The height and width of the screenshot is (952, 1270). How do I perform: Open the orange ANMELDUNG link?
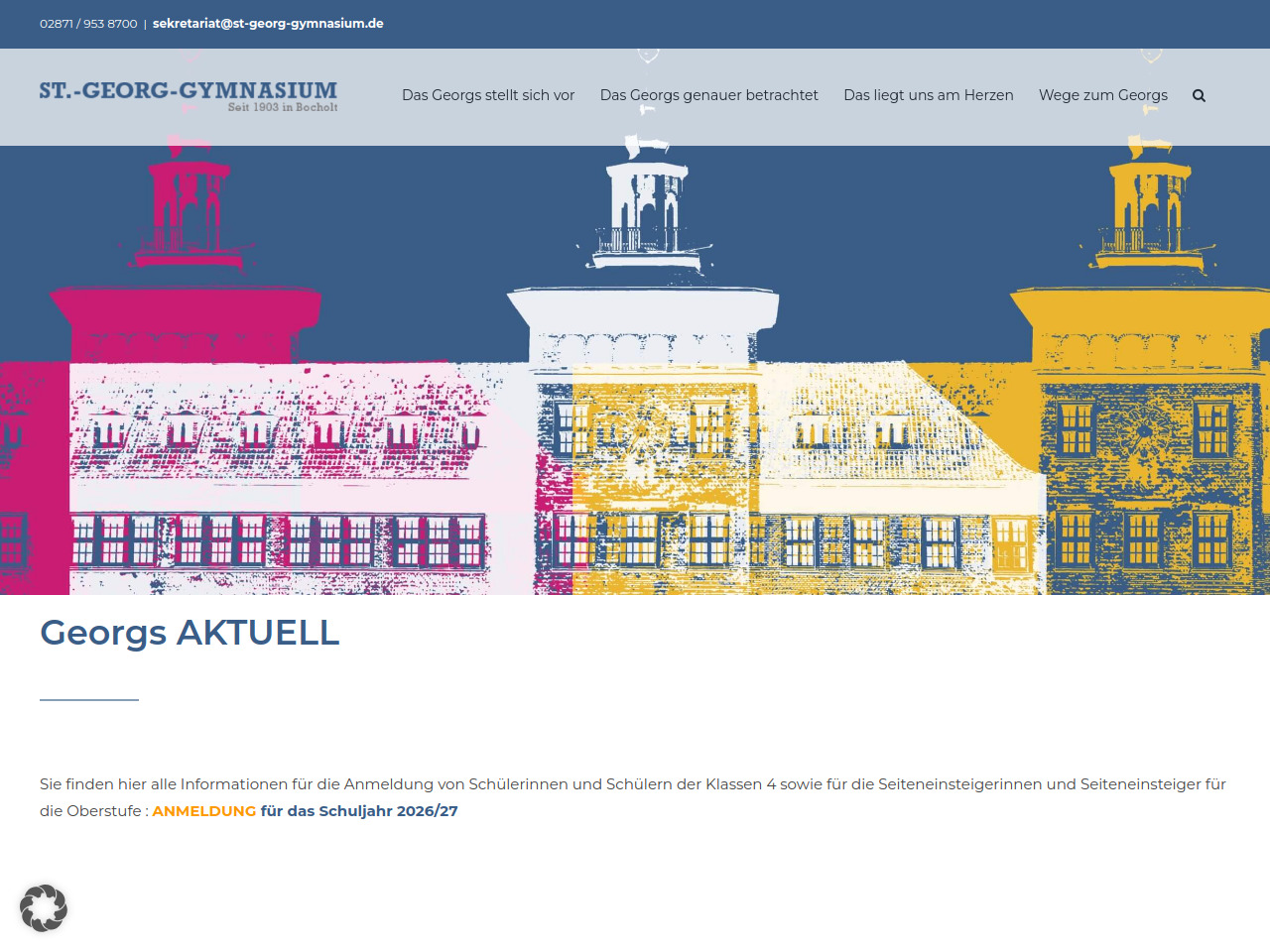pyautogui.click(x=203, y=811)
